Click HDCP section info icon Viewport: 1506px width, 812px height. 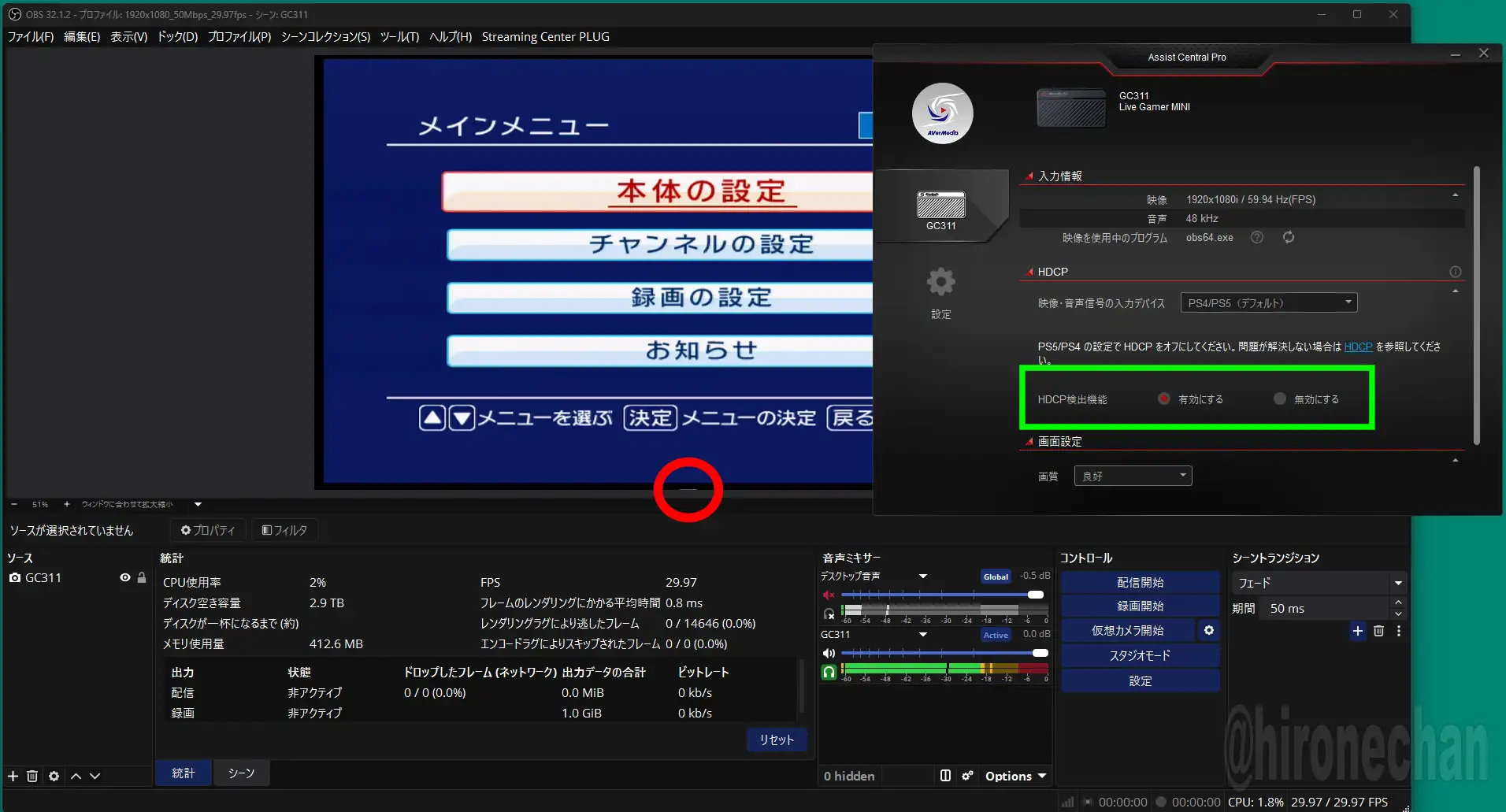point(1455,272)
